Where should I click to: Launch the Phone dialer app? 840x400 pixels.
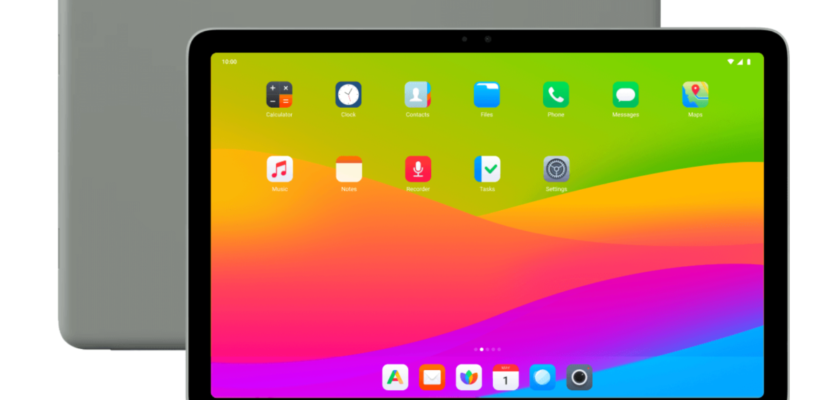point(556,95)
